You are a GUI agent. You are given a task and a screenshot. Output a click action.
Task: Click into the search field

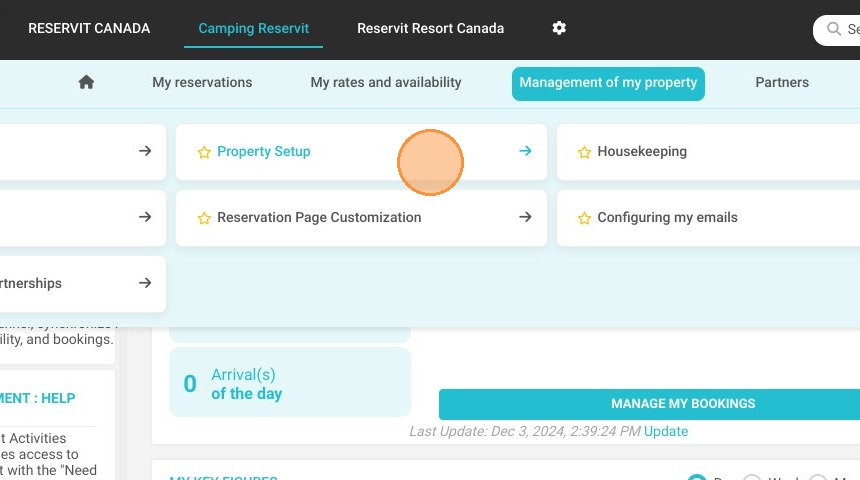[x=836, y=30]
